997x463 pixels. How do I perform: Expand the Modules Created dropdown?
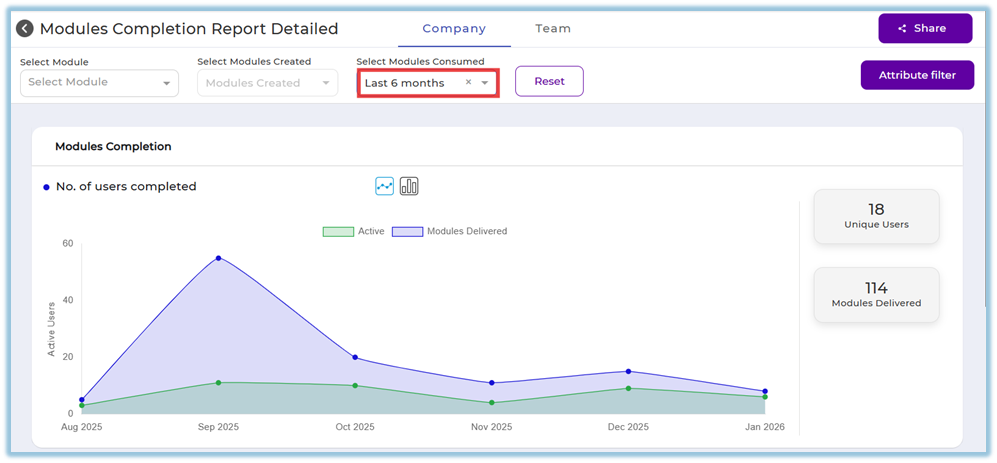coord(267,83)
